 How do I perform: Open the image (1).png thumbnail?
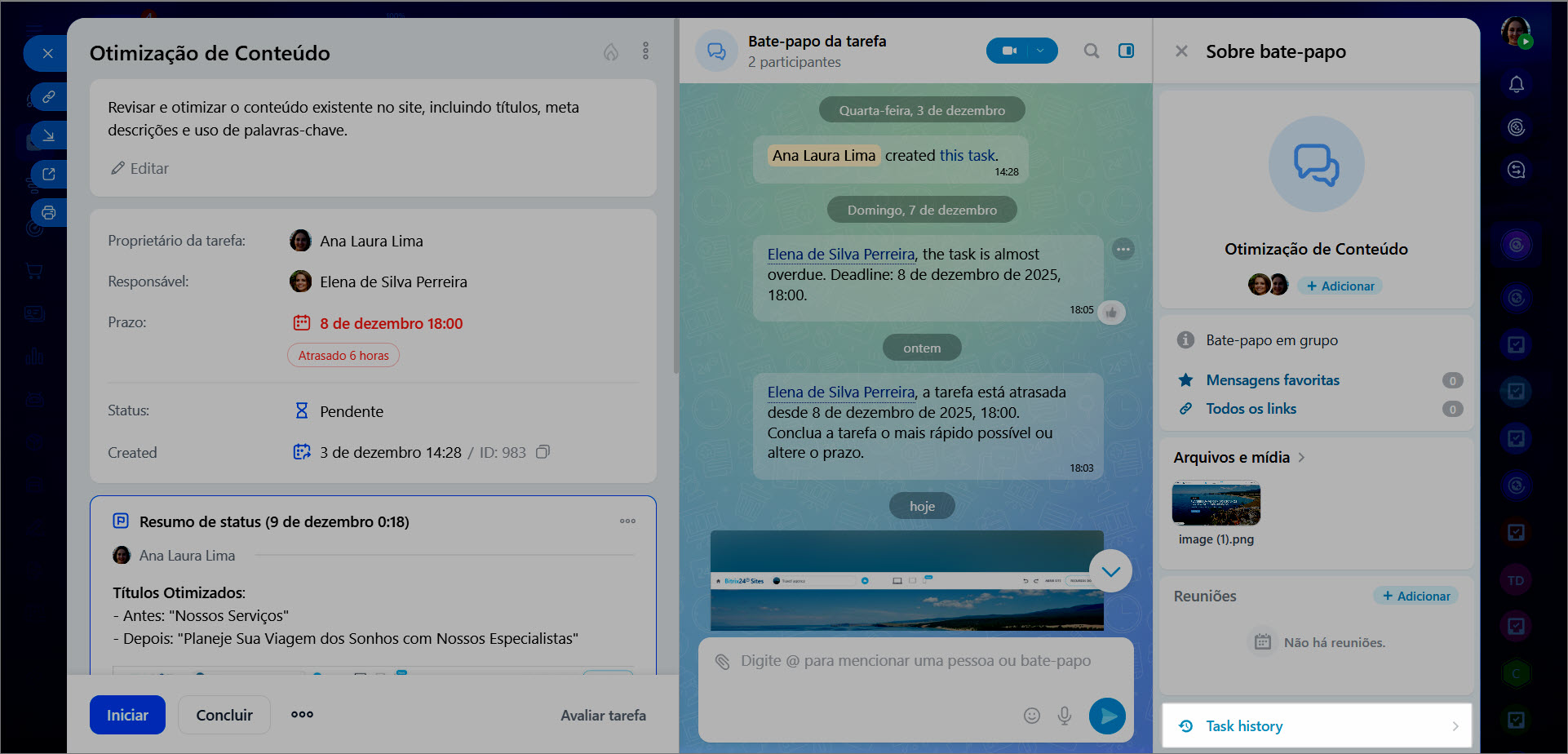click(1216, 503)
